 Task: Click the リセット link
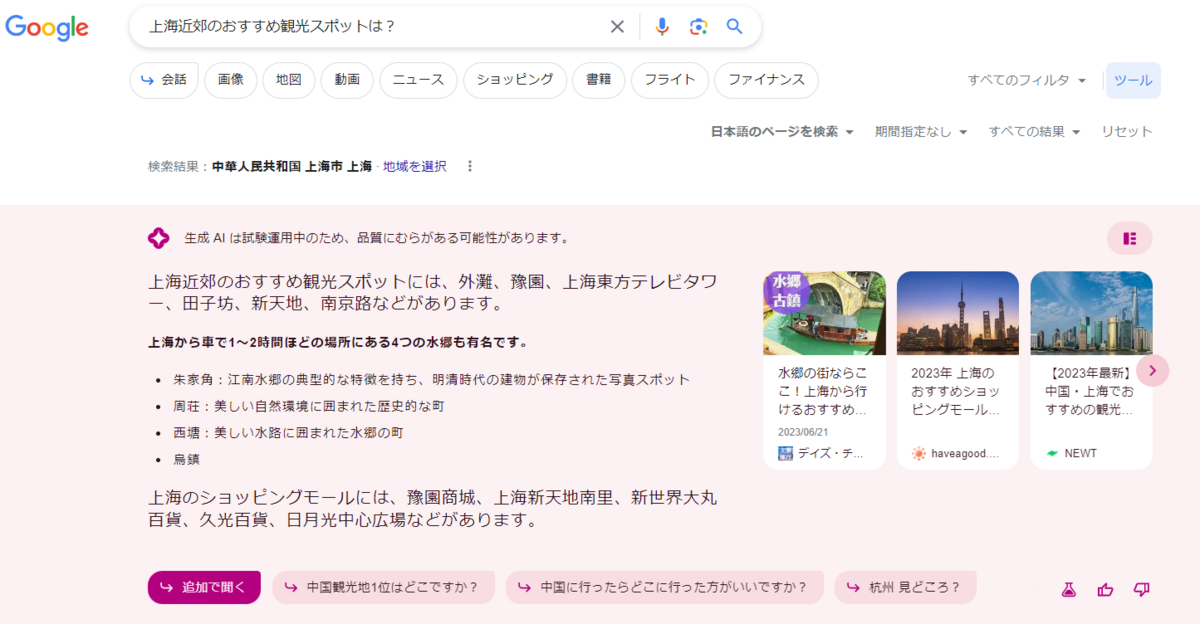pos(1127,131)
